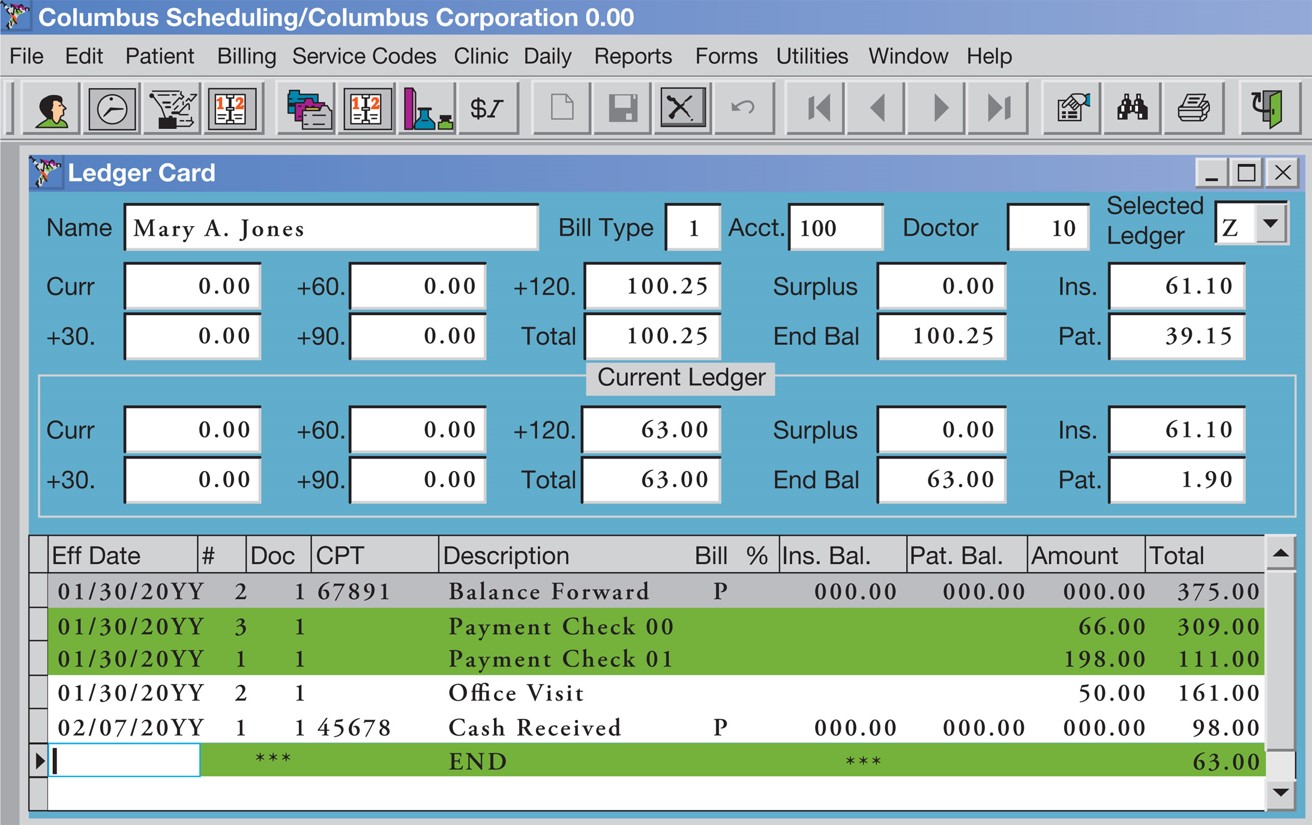Select the Payment Check 00 row
The width and height of the screenshot is (1312, 825).
click(x=656, y=626)
